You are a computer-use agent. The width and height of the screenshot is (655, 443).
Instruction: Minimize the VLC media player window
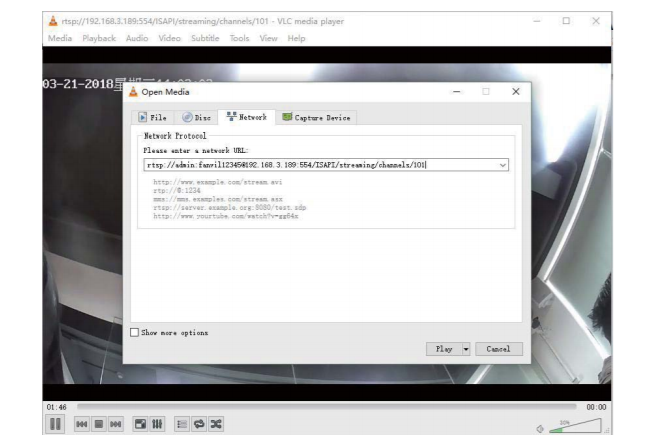[x=537, y=21]
